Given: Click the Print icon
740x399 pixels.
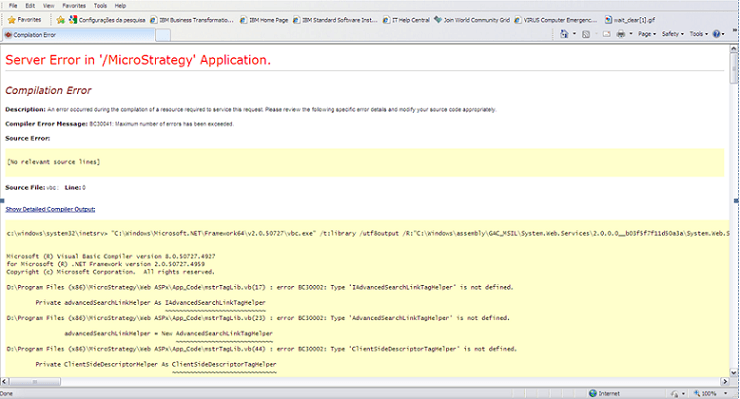Looking at the screenshot, I should 621,34.
